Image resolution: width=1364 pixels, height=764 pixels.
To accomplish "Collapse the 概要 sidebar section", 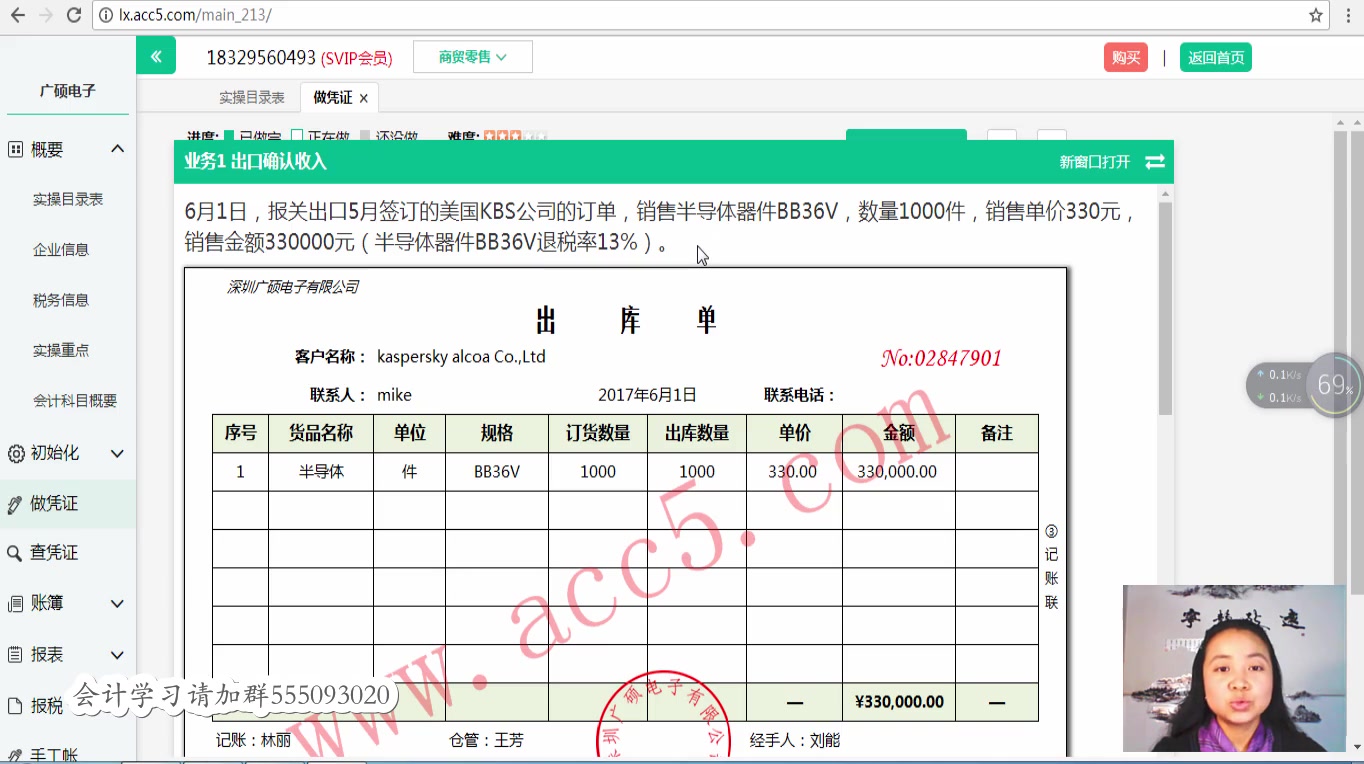I will click(x=117, y=148).
